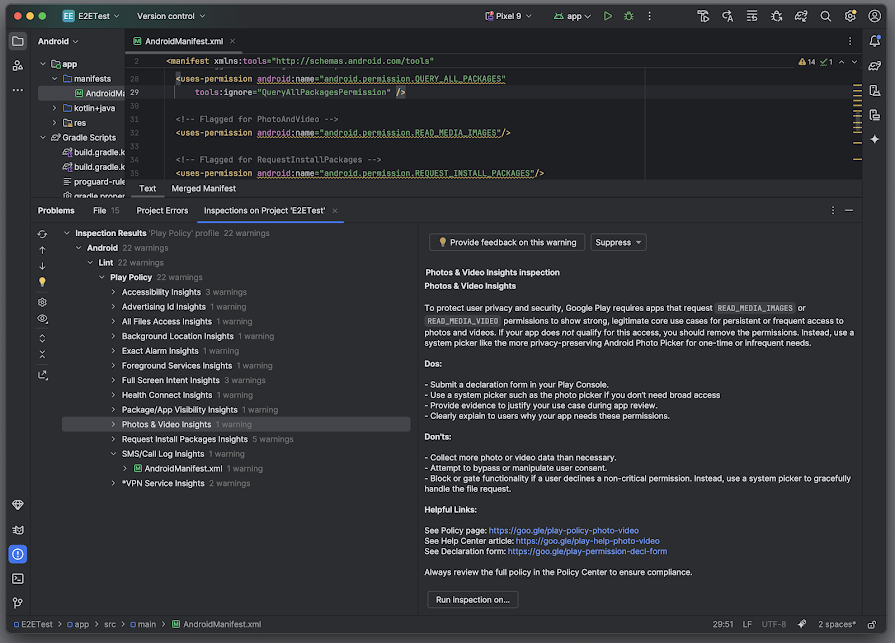This screenshot has width=895, height=643.
Task: Open the Notifications bell icon
Action: pyautogui.click(x=874, y=41)
